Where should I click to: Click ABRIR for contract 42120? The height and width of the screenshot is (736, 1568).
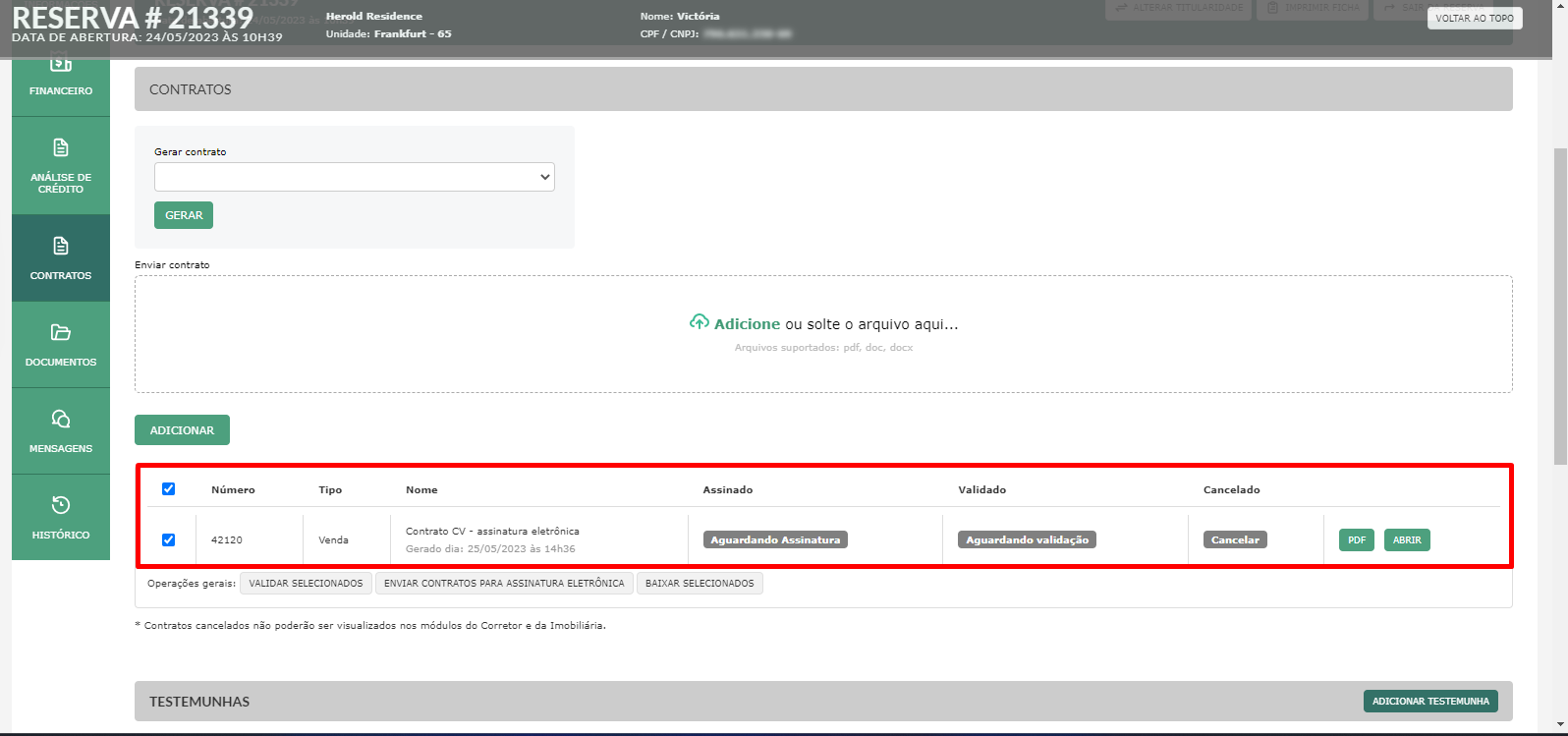[x=1407, y=539]
